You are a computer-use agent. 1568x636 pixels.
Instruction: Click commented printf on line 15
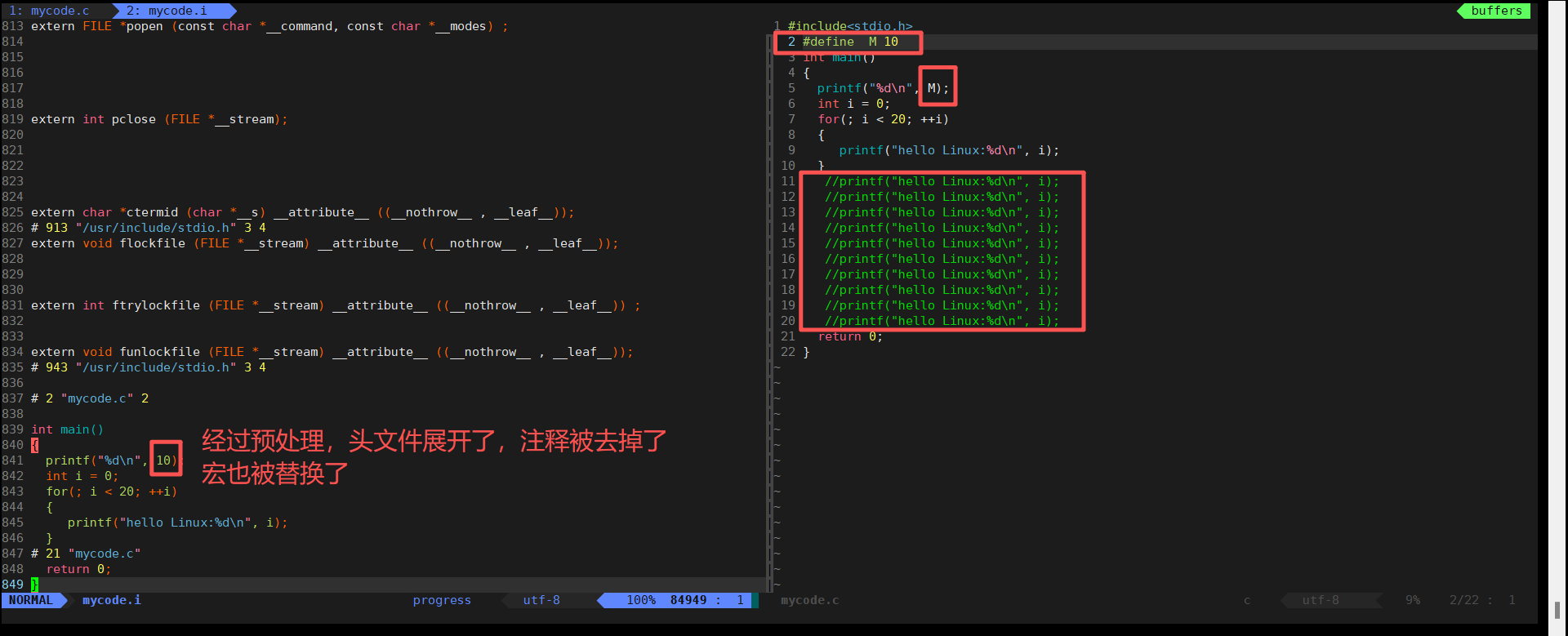pos(942,243)
